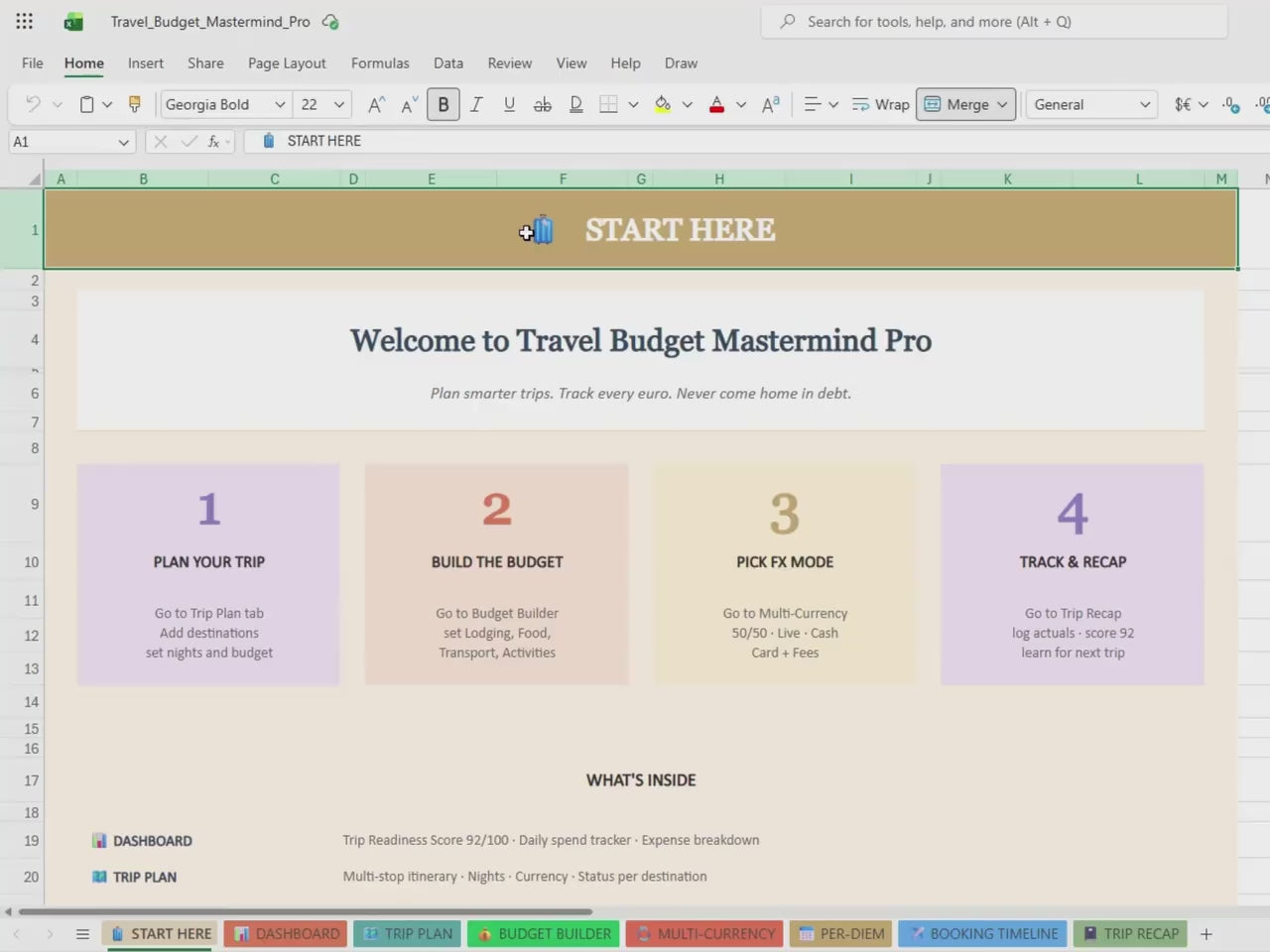The image size is (1270, 952).
Task: Select column H header
Action: pos(719,179)
